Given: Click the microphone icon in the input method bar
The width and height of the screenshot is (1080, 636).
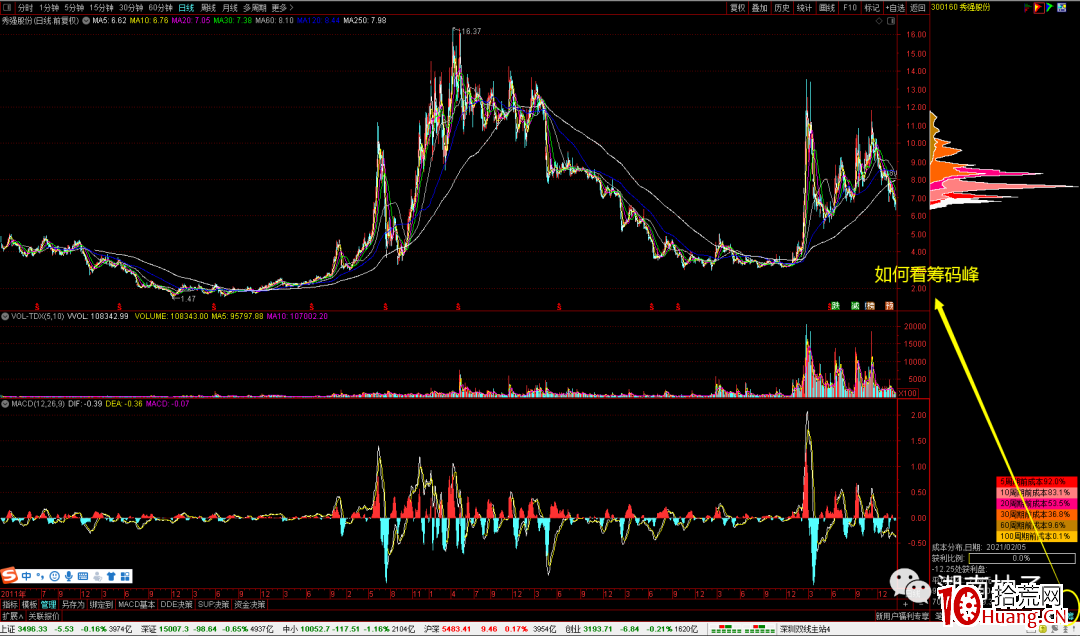Looking at the screenshot, I should (69, 575).
